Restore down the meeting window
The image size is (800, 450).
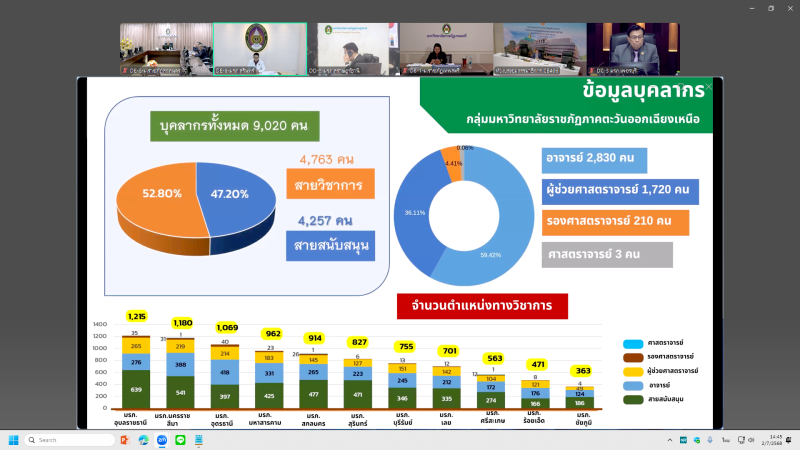point(770,8)
